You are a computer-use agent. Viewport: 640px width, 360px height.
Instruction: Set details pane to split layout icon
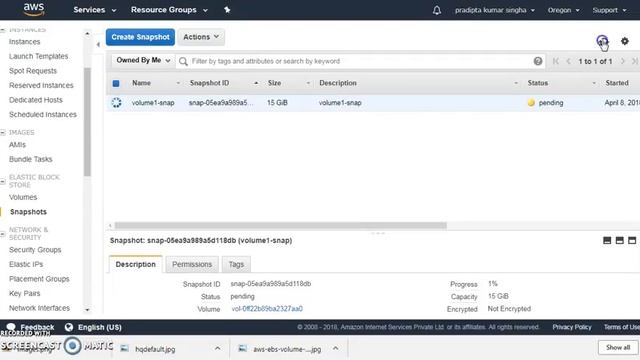620,240
